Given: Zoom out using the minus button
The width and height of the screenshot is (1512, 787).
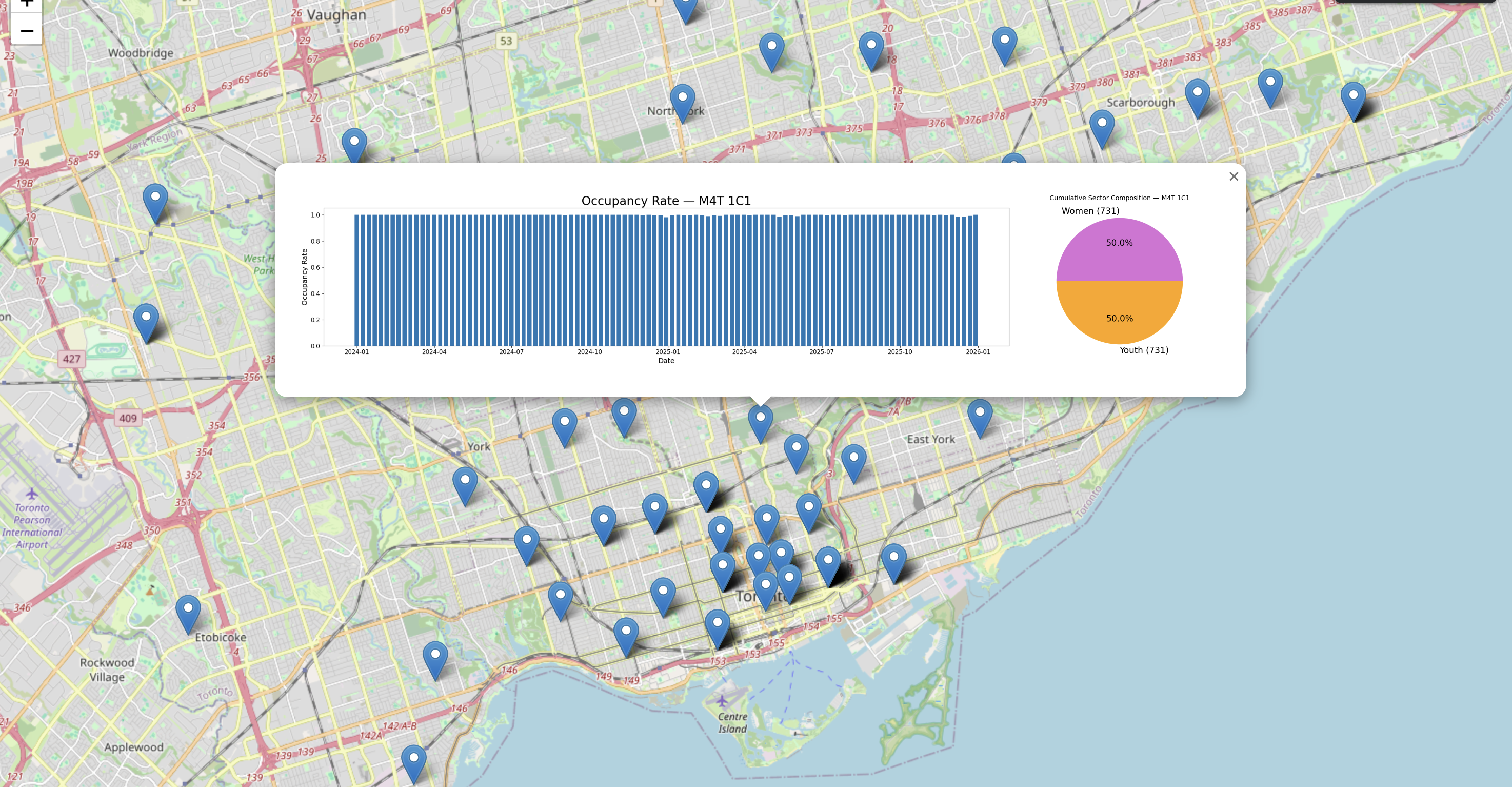Looking at the screenshot, I should (26, 31).
